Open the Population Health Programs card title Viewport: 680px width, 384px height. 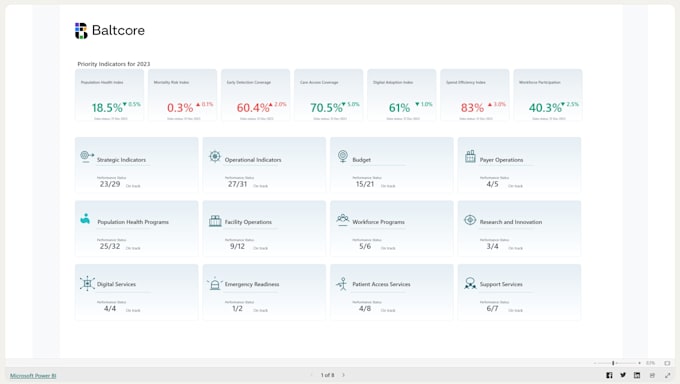point(133,222)
